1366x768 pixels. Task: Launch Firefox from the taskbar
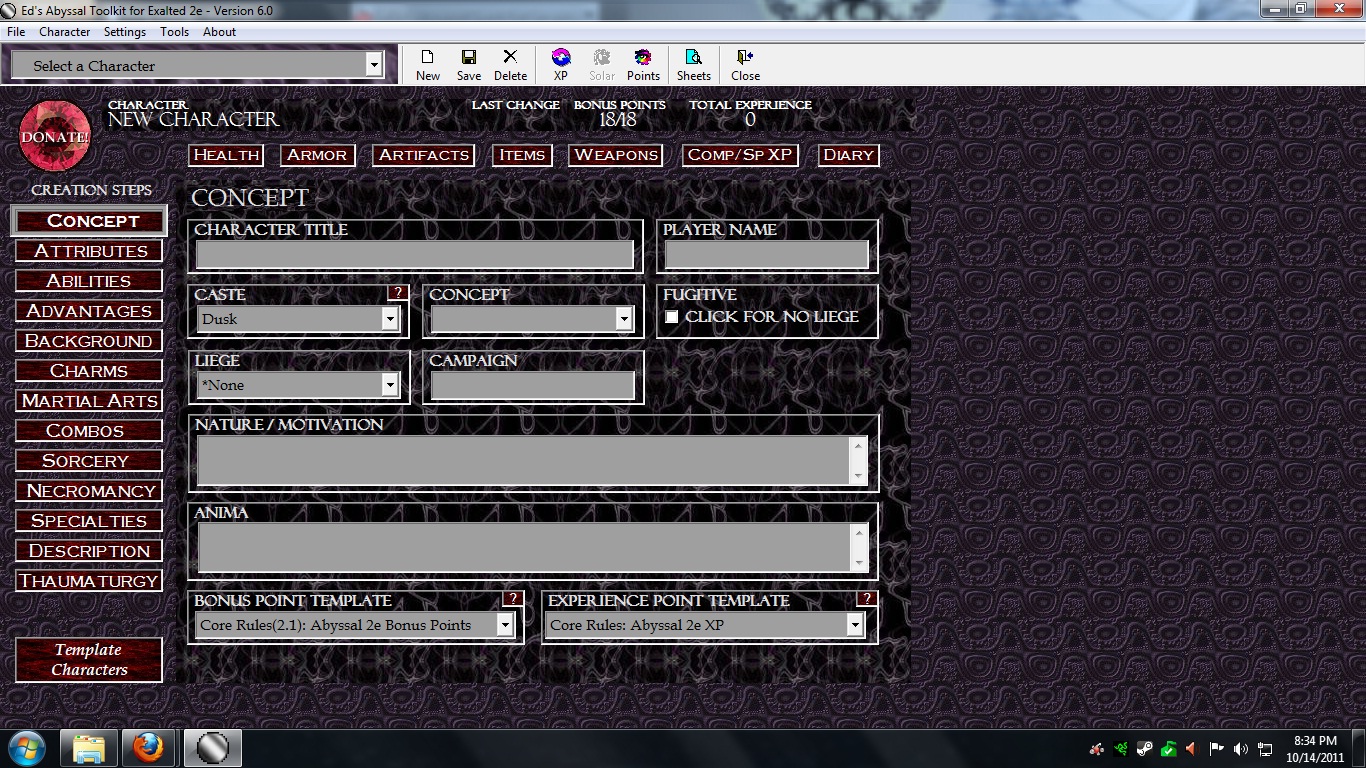pyautogui.click(x=149, y=748)
